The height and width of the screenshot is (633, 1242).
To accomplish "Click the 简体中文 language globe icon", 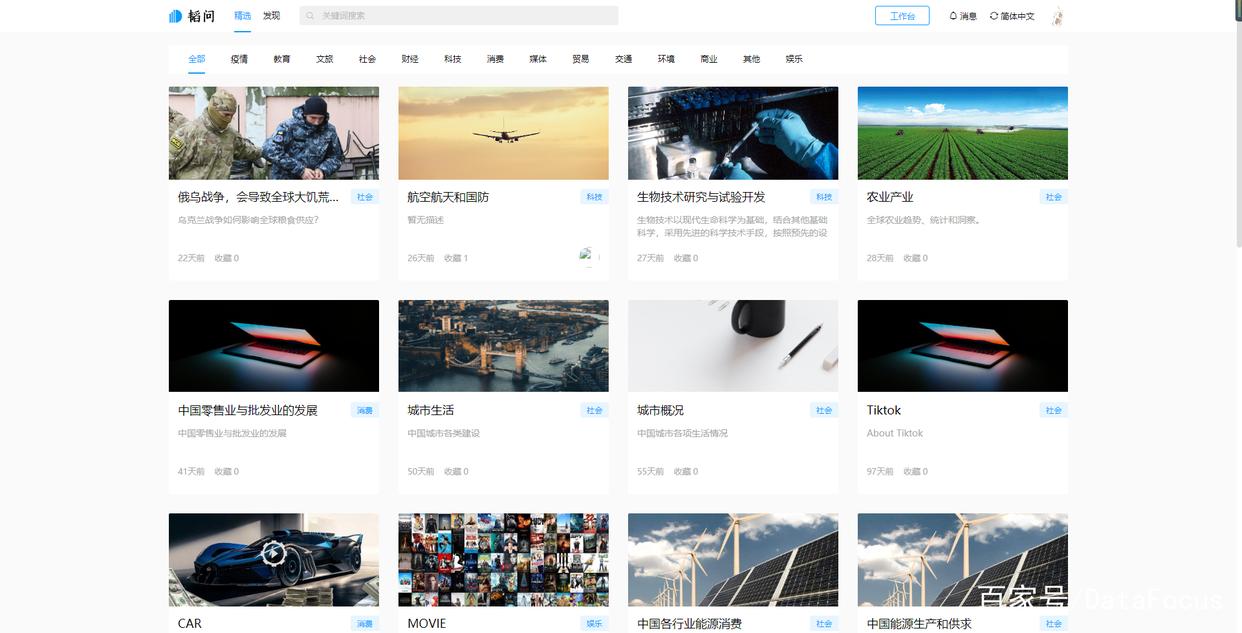I will click(x=992, y=15).
